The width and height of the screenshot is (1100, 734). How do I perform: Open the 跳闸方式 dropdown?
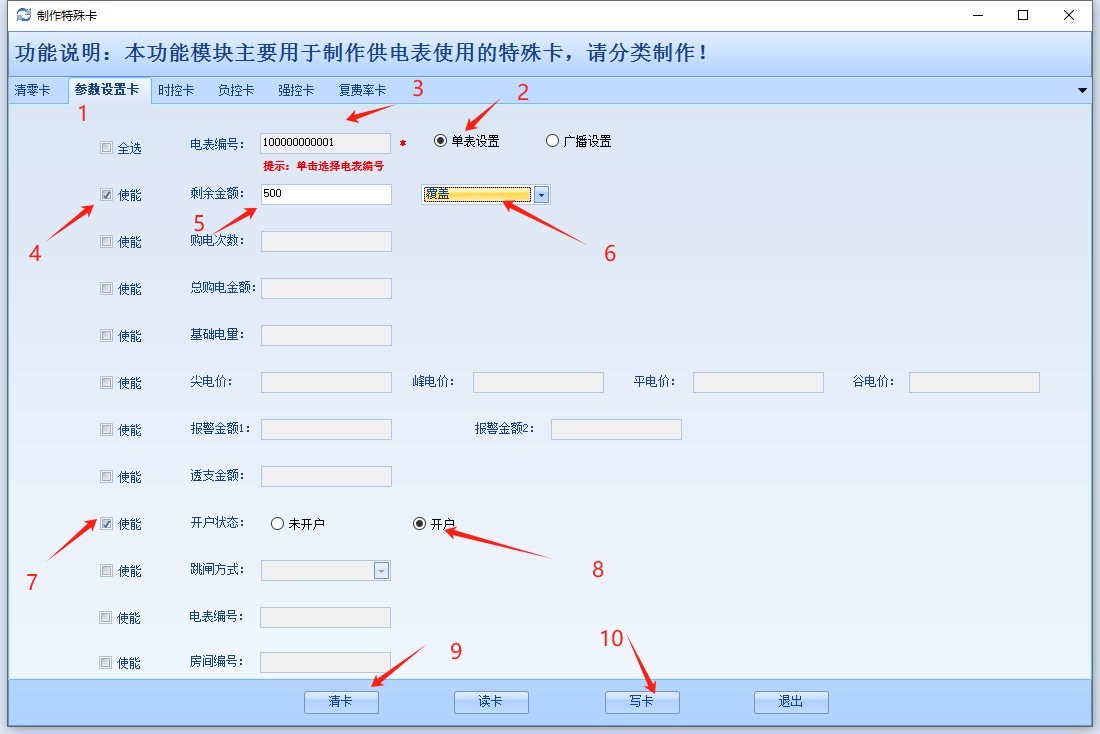click(381, 571)
